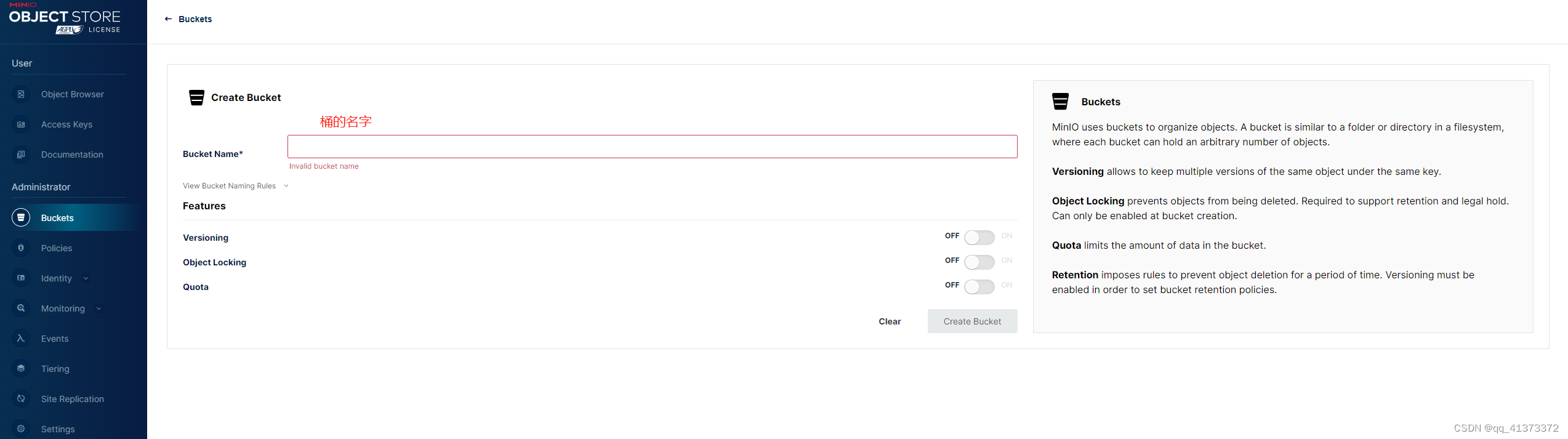Click LICENSE text in header
Image resolution: width=1568 pixels, height=439 pixels.
click(105, 30)
